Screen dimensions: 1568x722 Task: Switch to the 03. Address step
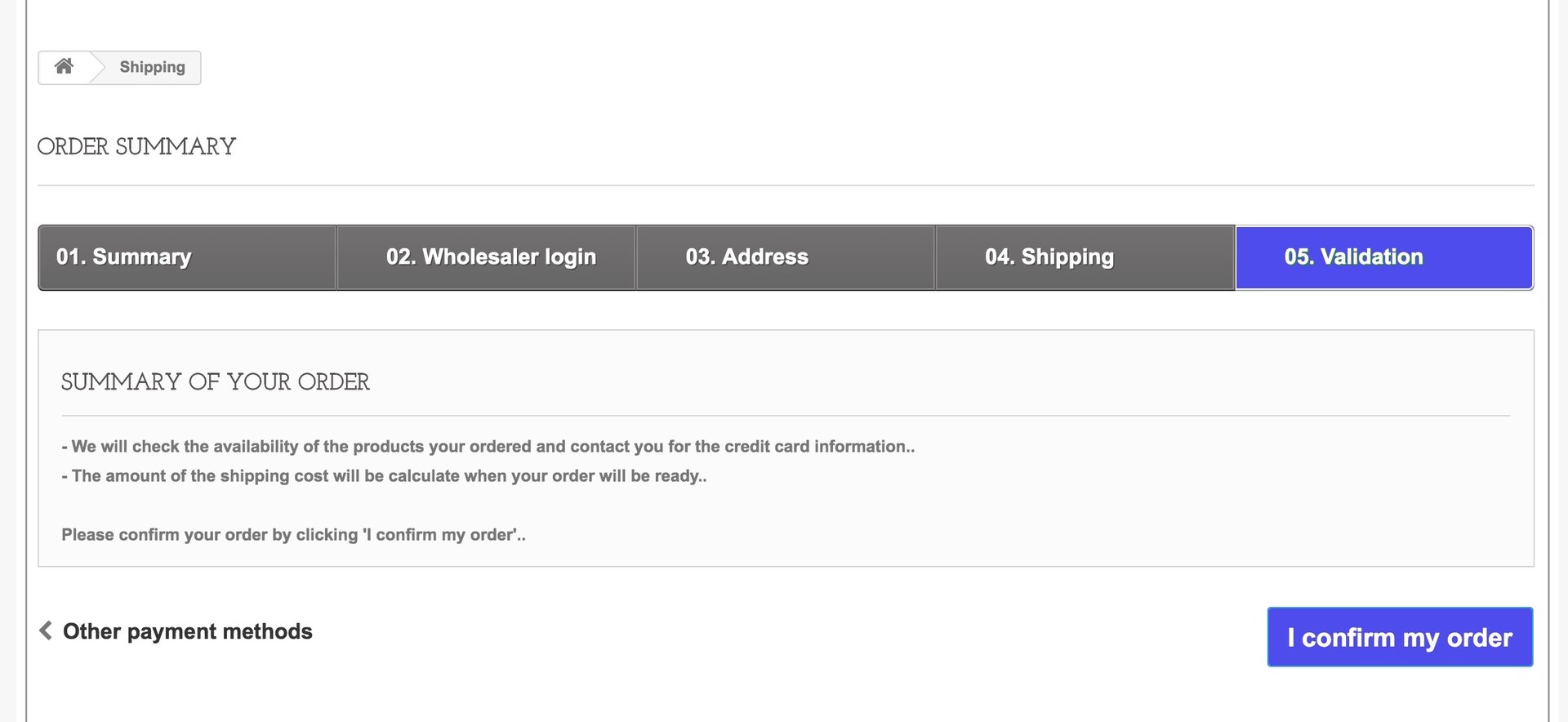click(x=746, y=257)
